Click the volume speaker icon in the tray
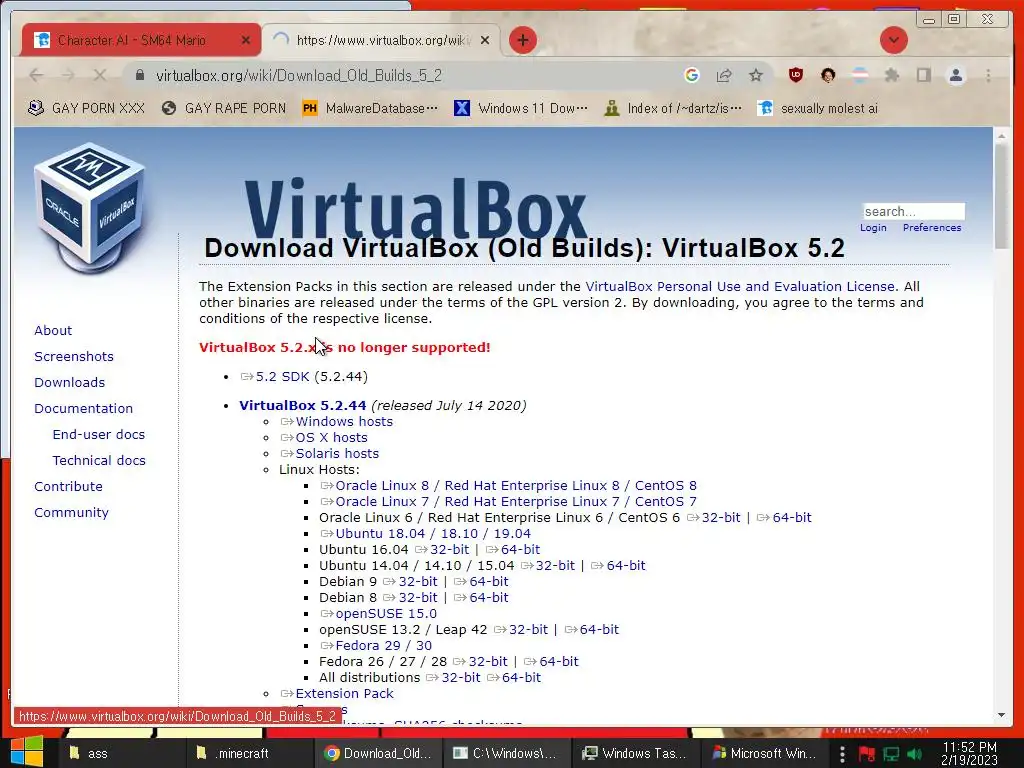Viewport: 1024px width, 768px height. (x=914, y=754)
